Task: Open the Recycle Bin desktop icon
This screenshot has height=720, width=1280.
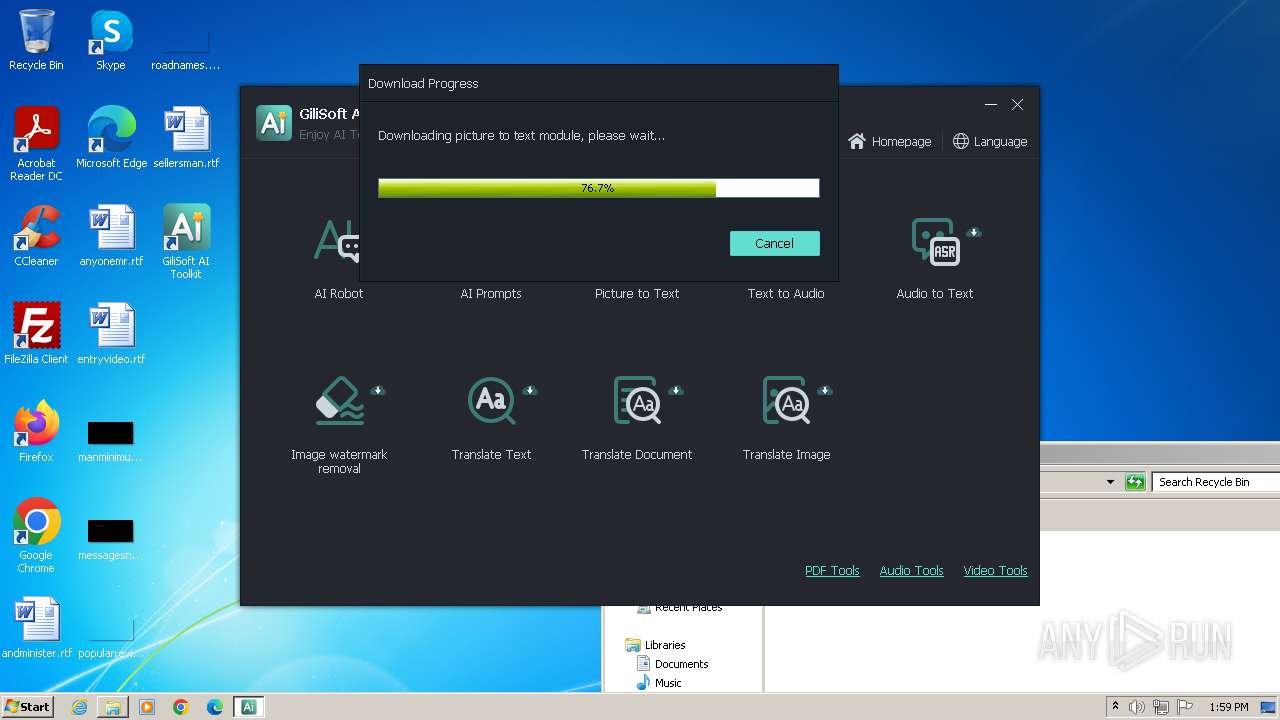Action: pos(36,41)
